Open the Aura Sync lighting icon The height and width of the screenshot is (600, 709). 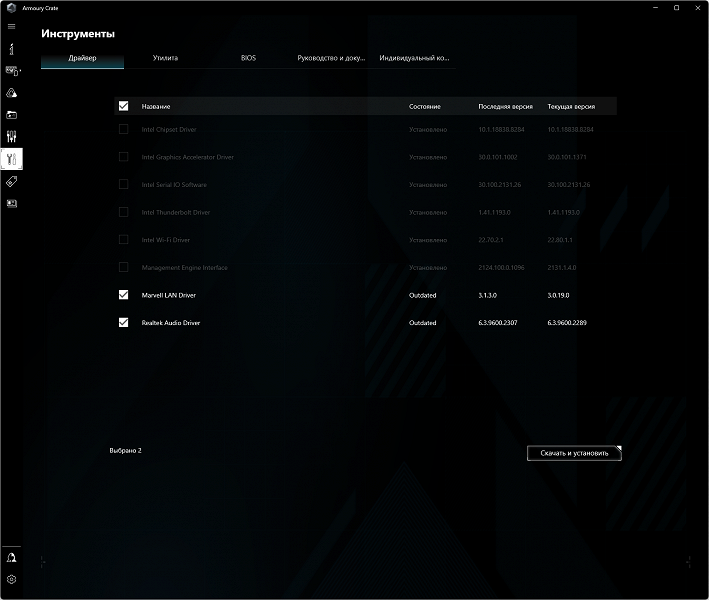tap(11, 93)
